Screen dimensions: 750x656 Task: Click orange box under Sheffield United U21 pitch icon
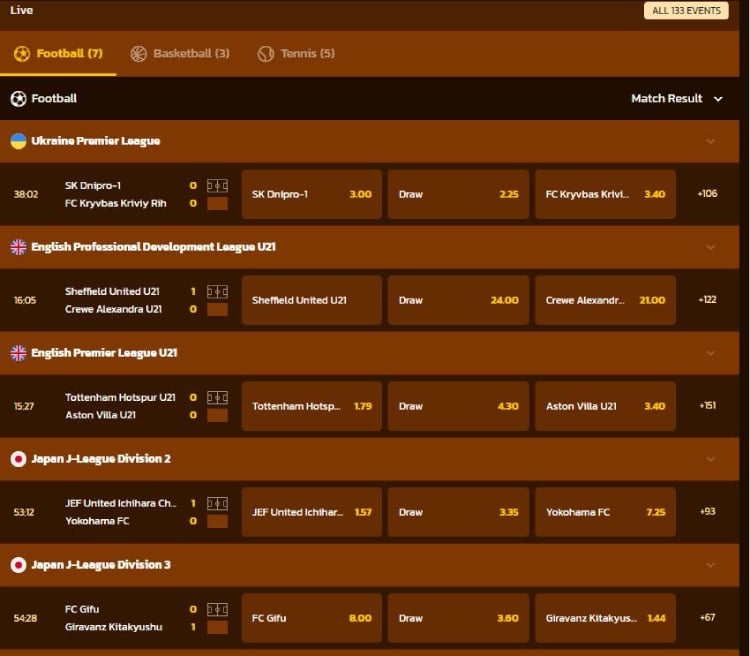pyautogui.click(x=217, y=310)
